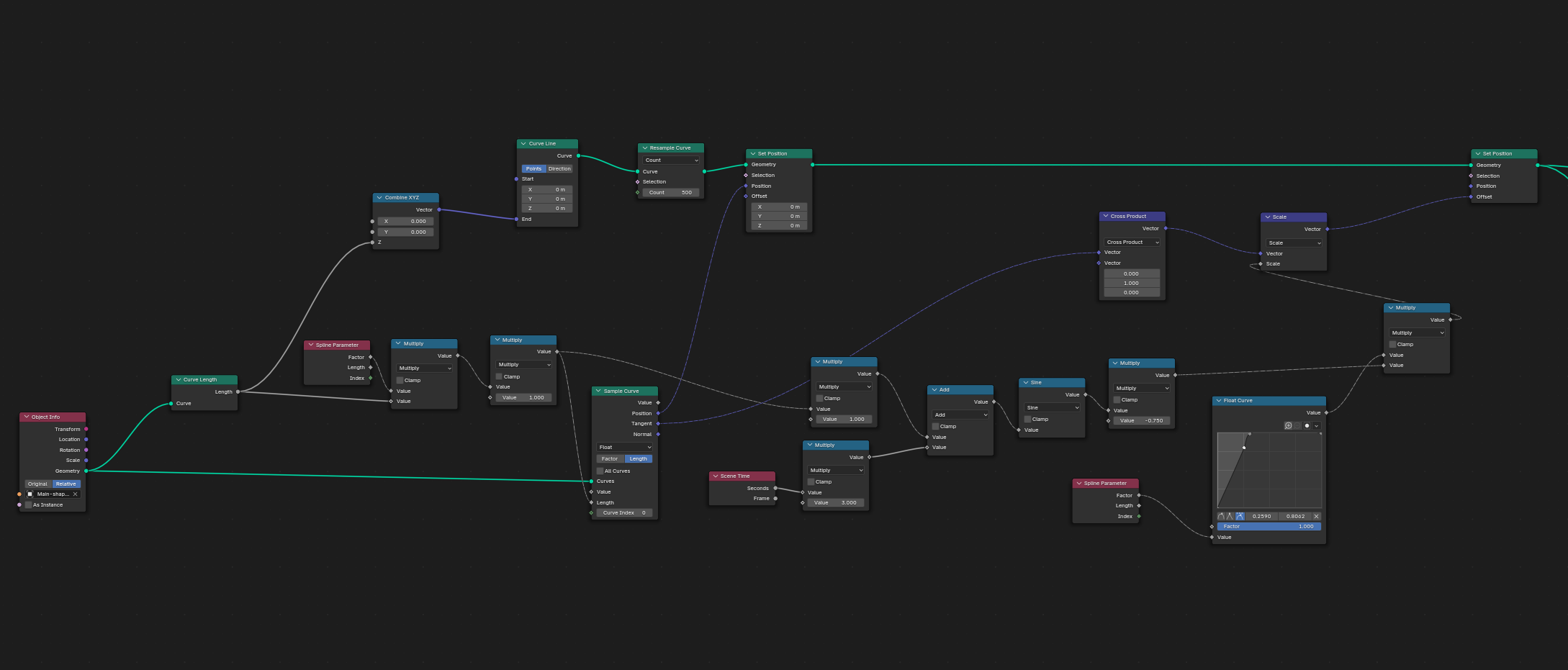Click the Seconds output socket on Scene Time

click(775, 488)
